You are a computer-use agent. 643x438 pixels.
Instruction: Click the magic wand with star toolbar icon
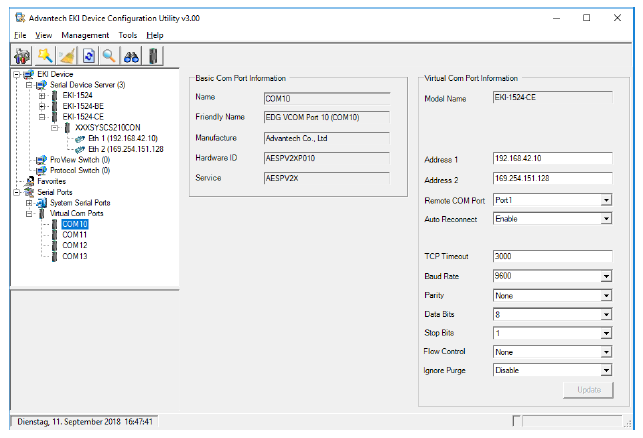point(45,56)
